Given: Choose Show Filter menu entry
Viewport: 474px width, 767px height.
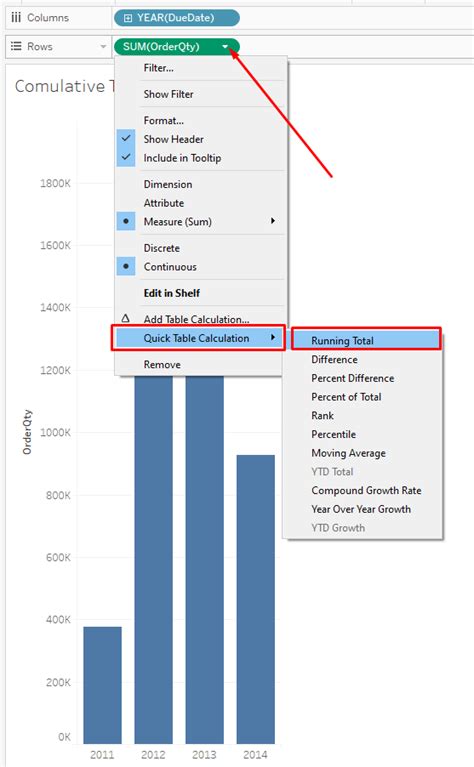Looking at the screenshot, I should pos(168,94).
